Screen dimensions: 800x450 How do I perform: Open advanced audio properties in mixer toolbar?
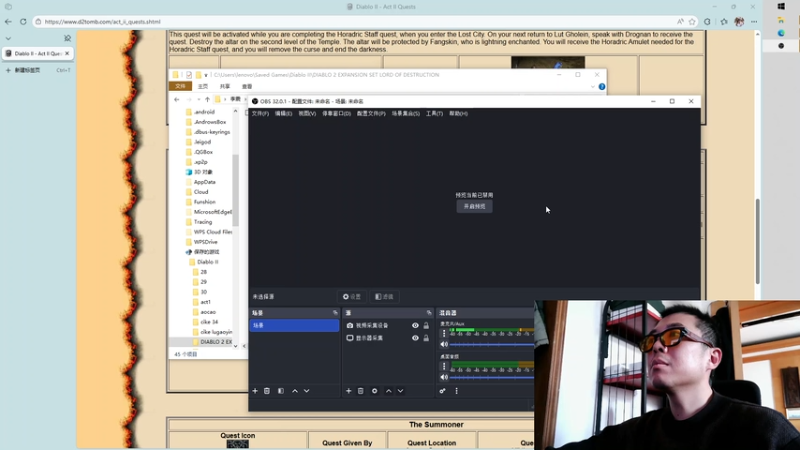[442, 391]
